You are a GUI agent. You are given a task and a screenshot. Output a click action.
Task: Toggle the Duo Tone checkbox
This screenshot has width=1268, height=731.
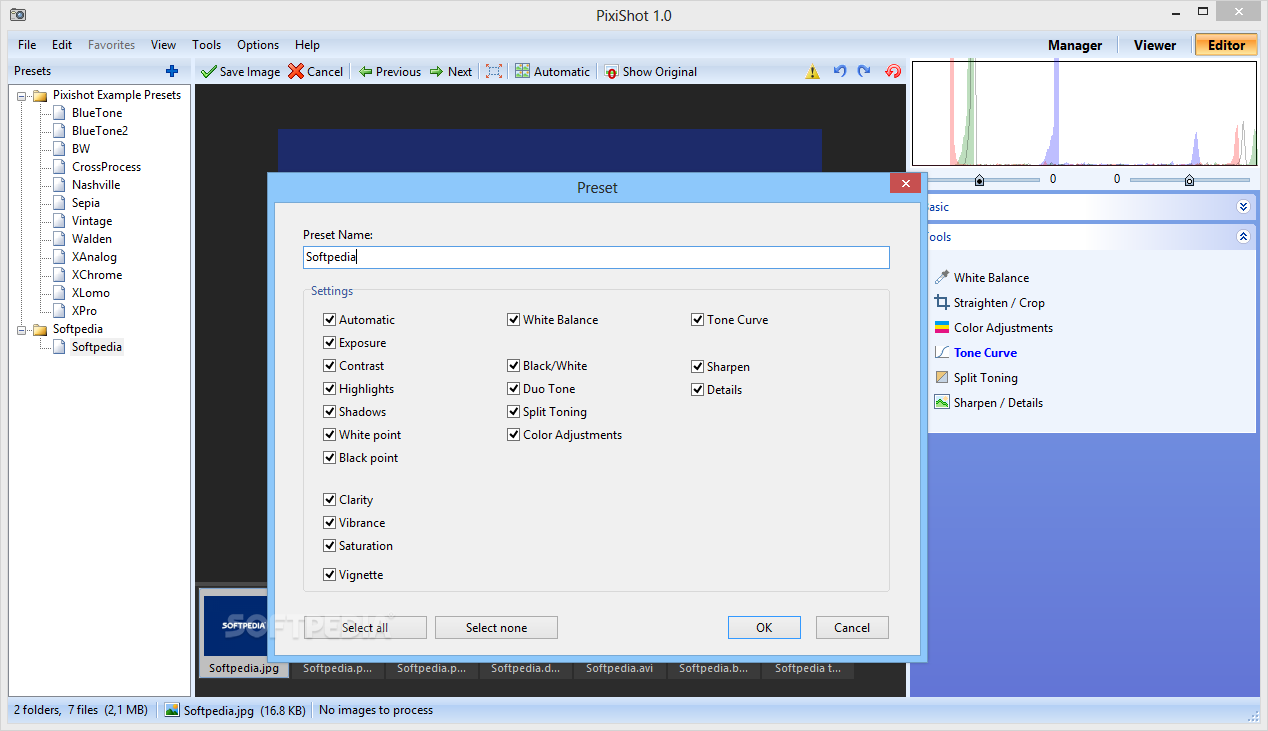click(x=513, y=389)
